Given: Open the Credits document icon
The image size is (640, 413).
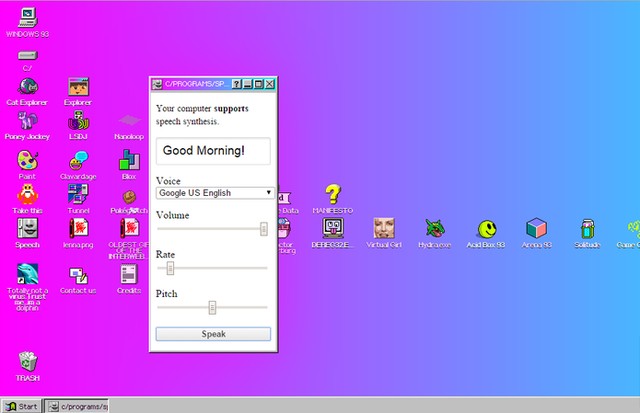Looking at the screenshot, I should click(129, 274).
